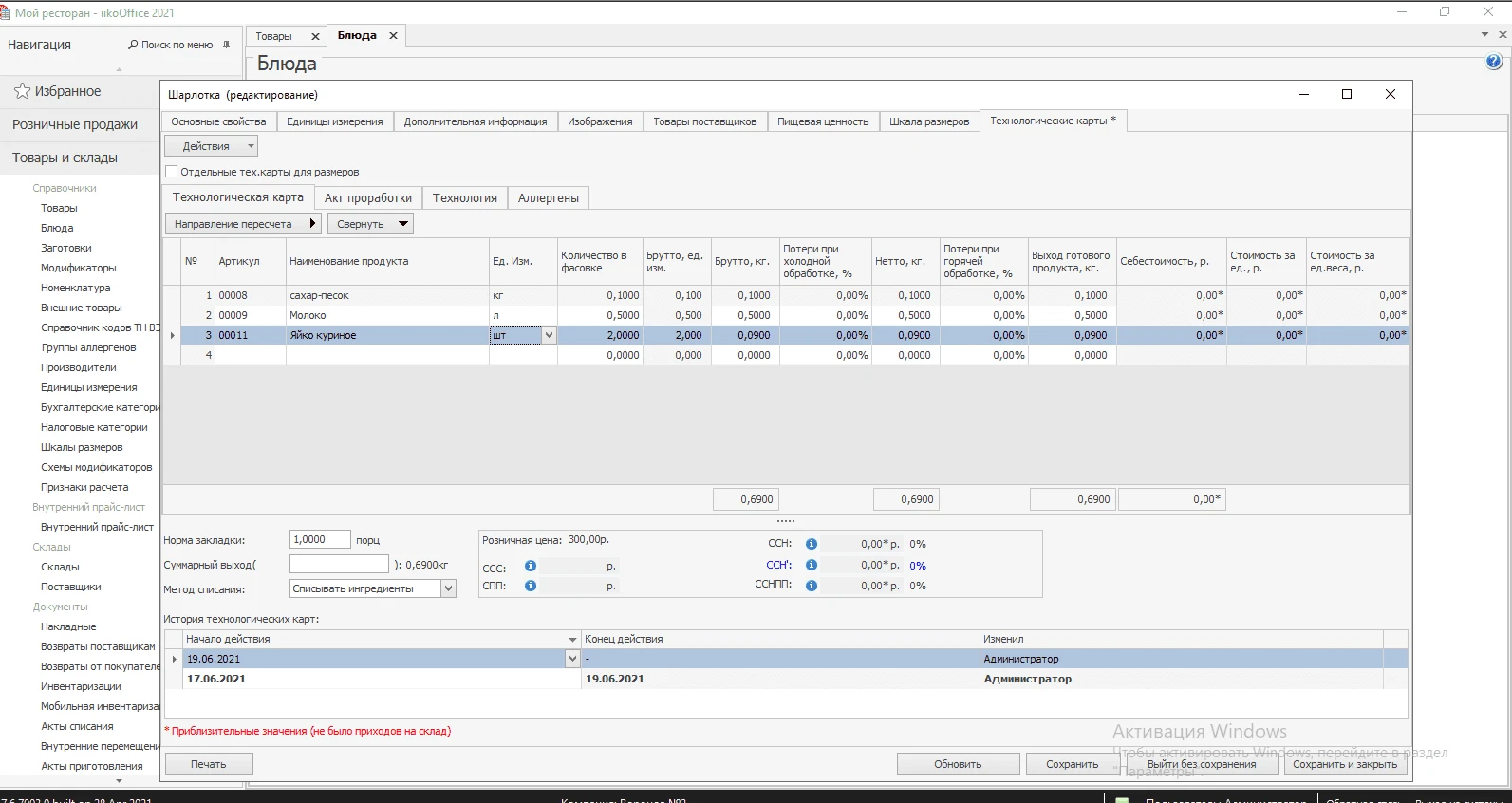
Task: Select the 17.06.2021 history row
Action: pos(380,679)
